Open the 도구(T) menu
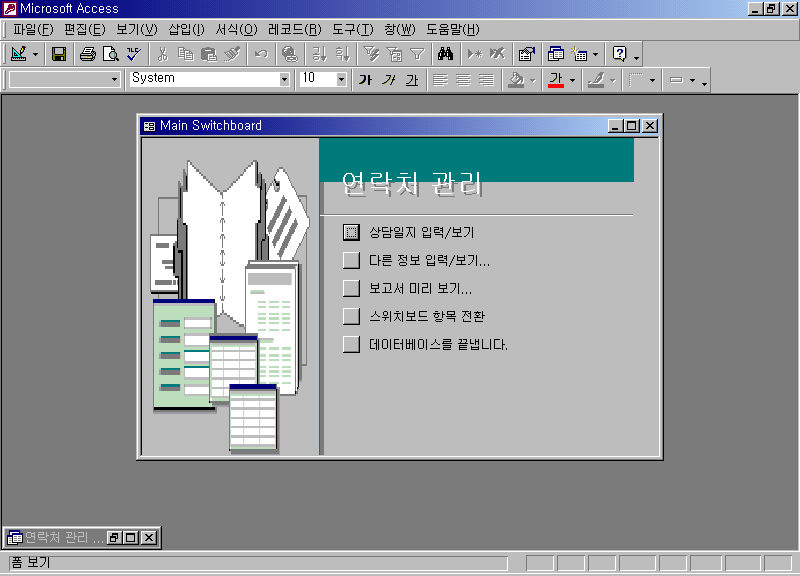Viewport: 800px width, 576px height. 353,30
